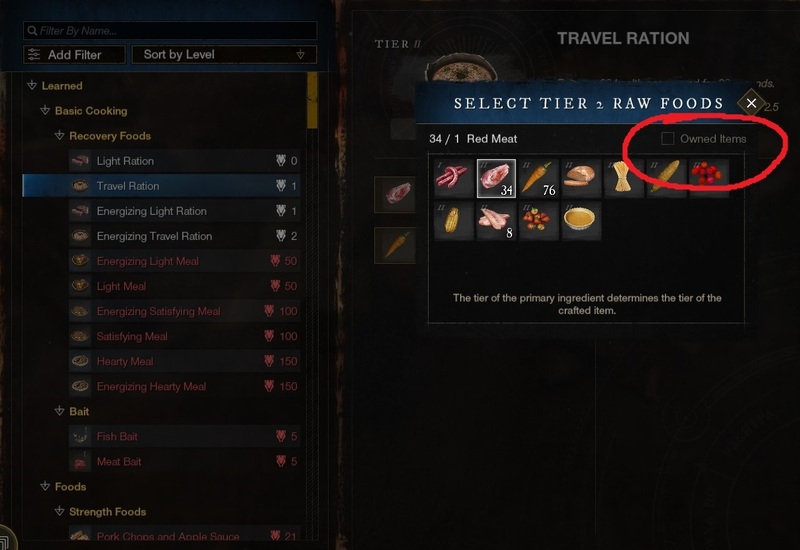Collapse the Bait category
The image size is (800, 550).
pyautogui.click(x=59, y=411)
